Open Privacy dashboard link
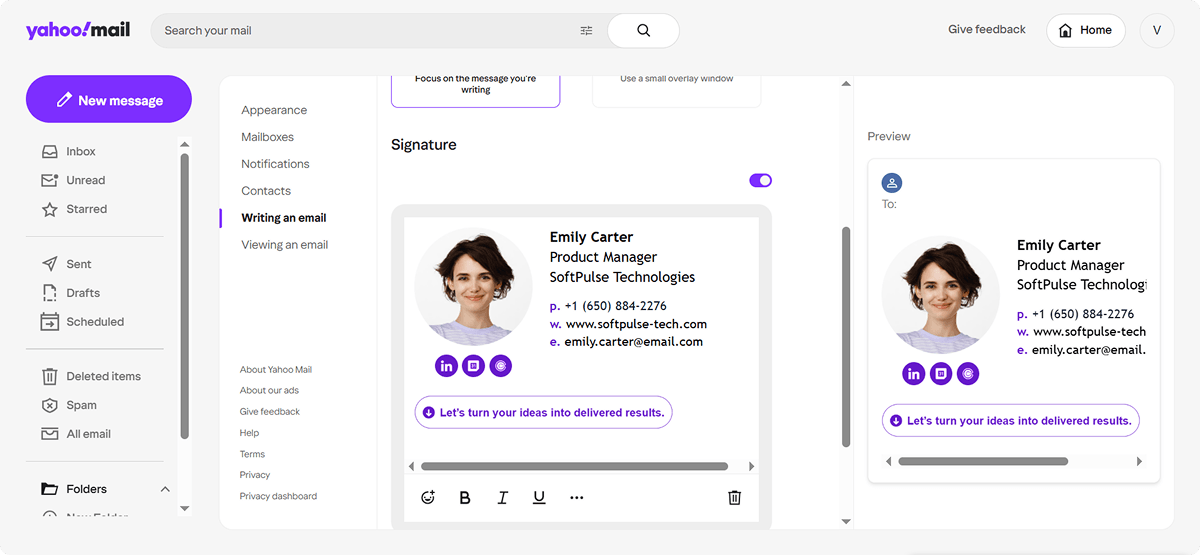1200x555 pixels. tap(278, 496)
